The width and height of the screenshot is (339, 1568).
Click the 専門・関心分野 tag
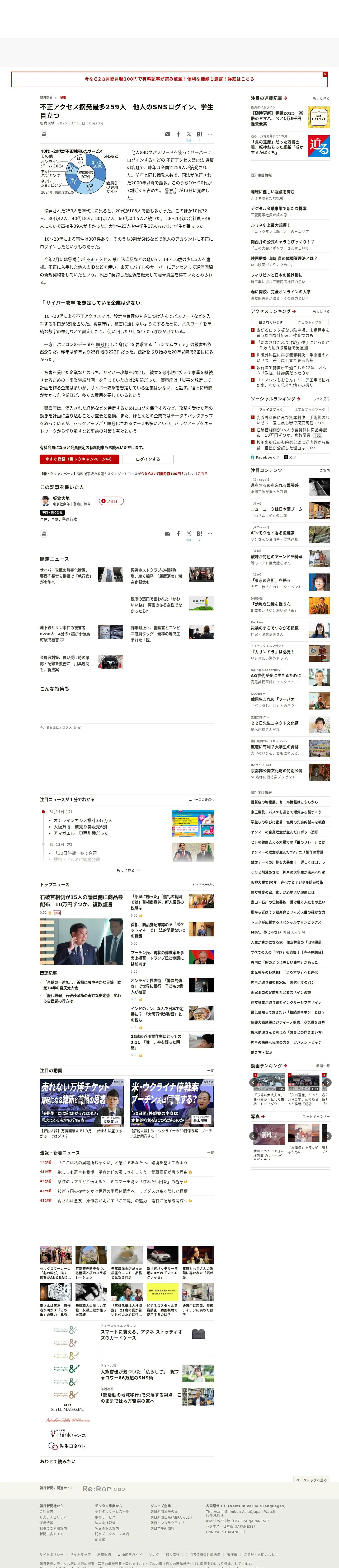52,512
